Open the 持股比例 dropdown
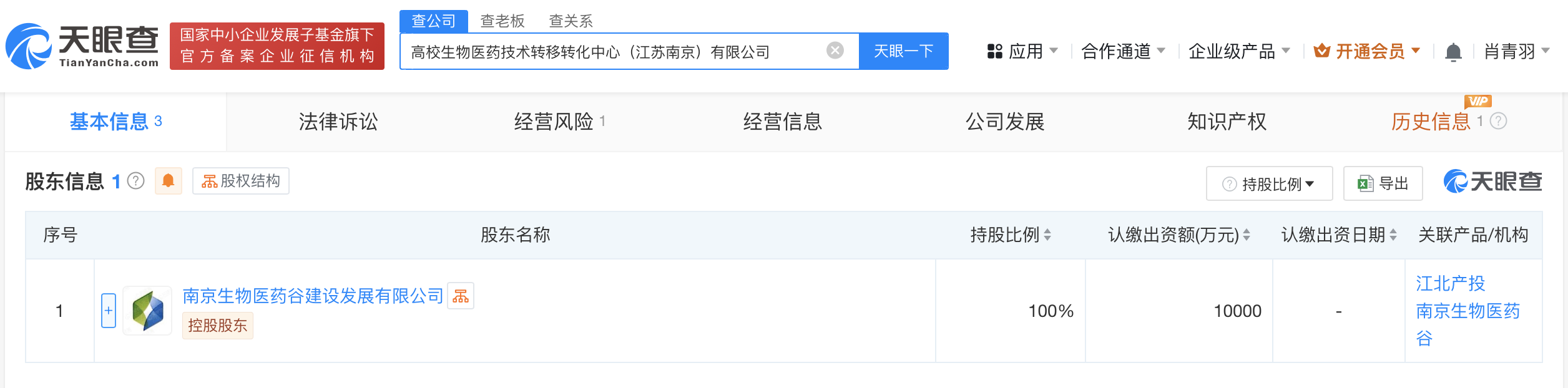Screen dimensions: 1568x388 (1269, 184)
